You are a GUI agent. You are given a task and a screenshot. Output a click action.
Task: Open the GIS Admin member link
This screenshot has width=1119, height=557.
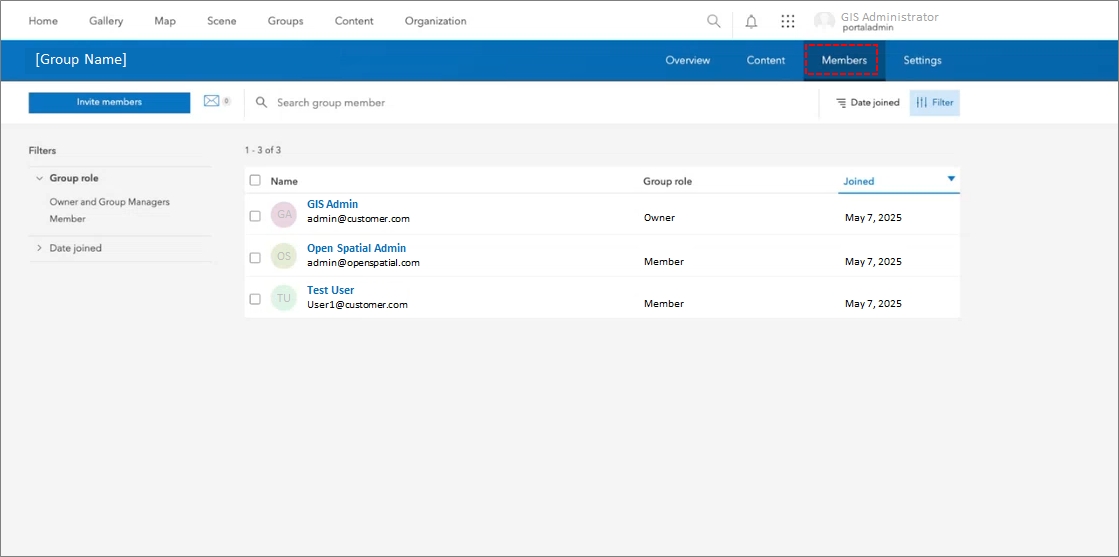pyautogui.click(x=333, y=204)
